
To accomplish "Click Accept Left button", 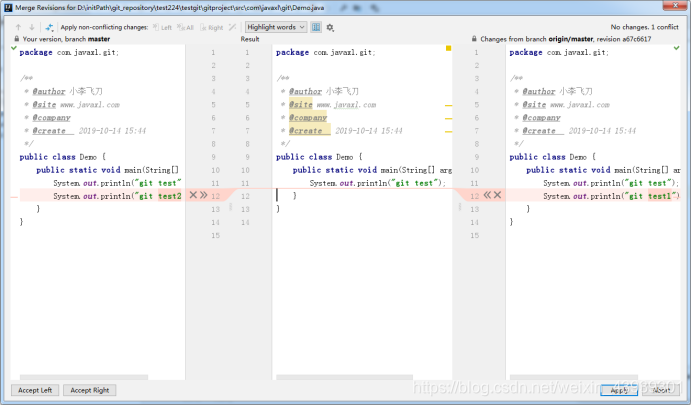I will 35,390.
